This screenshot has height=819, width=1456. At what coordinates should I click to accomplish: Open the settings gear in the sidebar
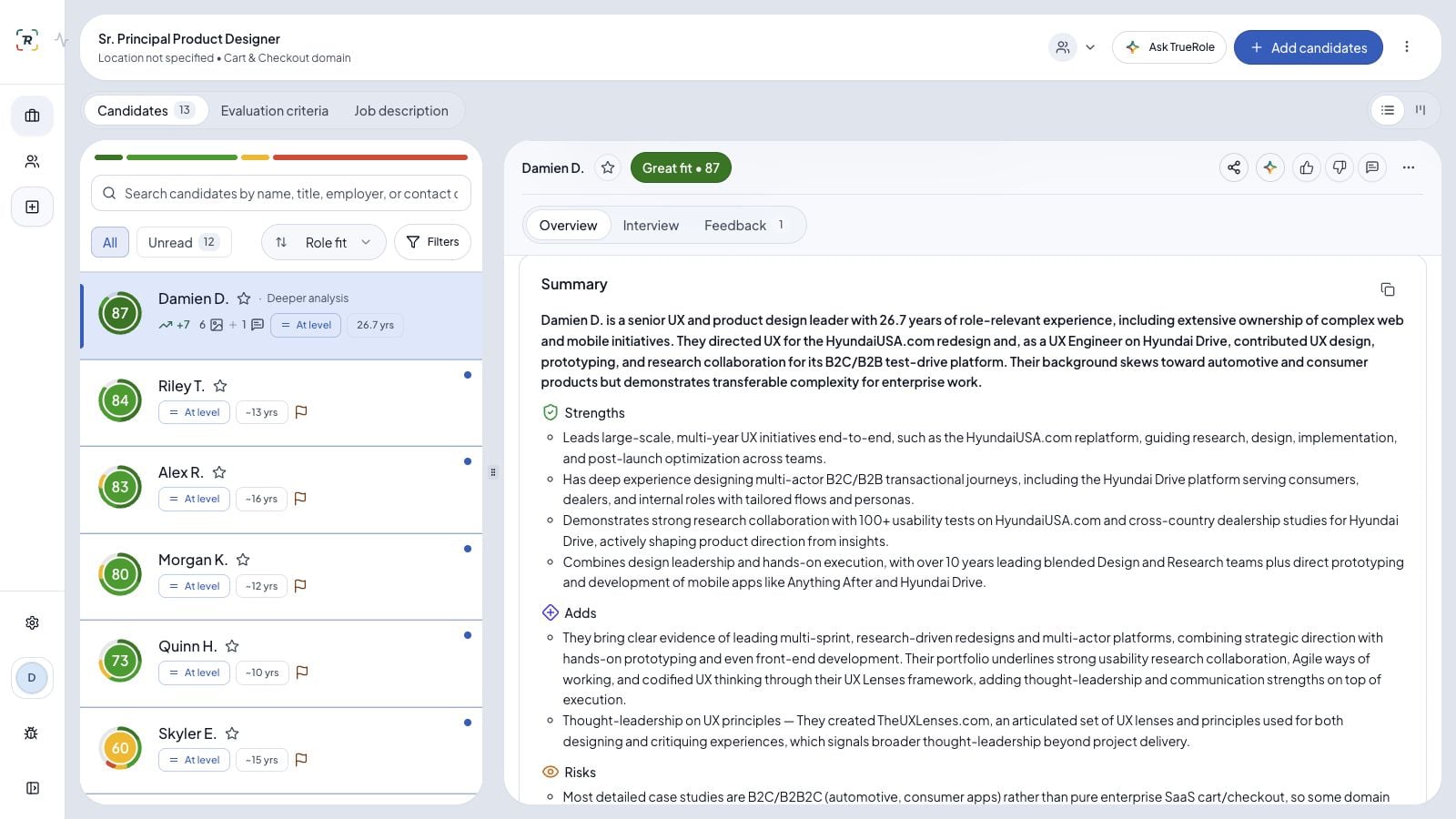(32, 622)
